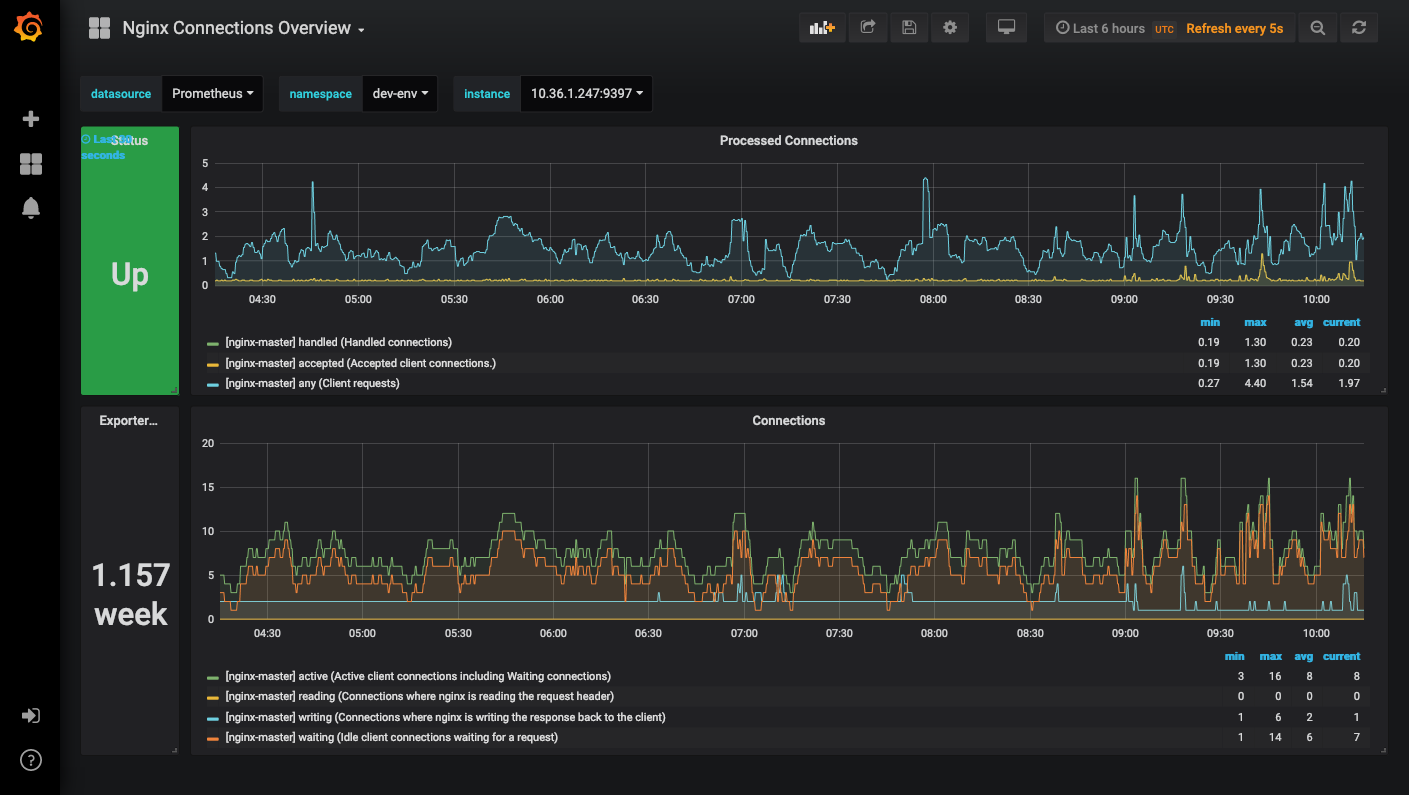
Task: Save the dashboard with floppy disk icon
Action: [909, 28]
